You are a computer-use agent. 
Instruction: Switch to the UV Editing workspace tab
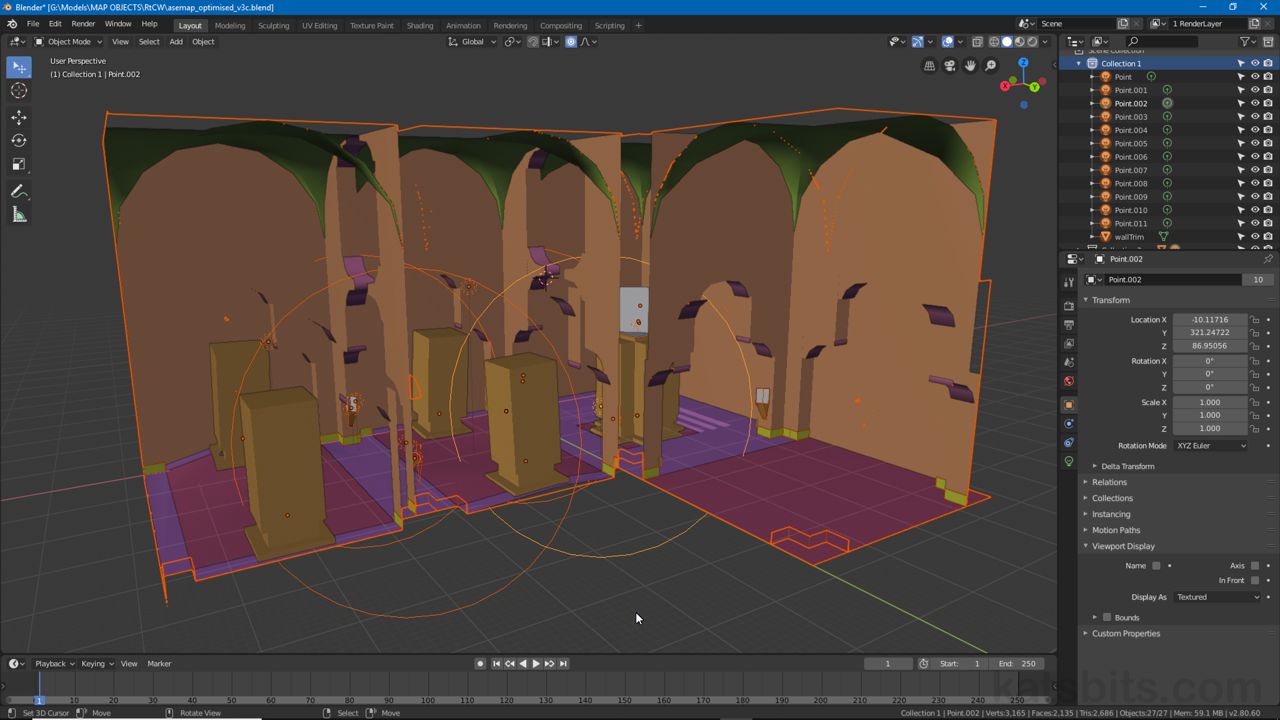[319, 25]
